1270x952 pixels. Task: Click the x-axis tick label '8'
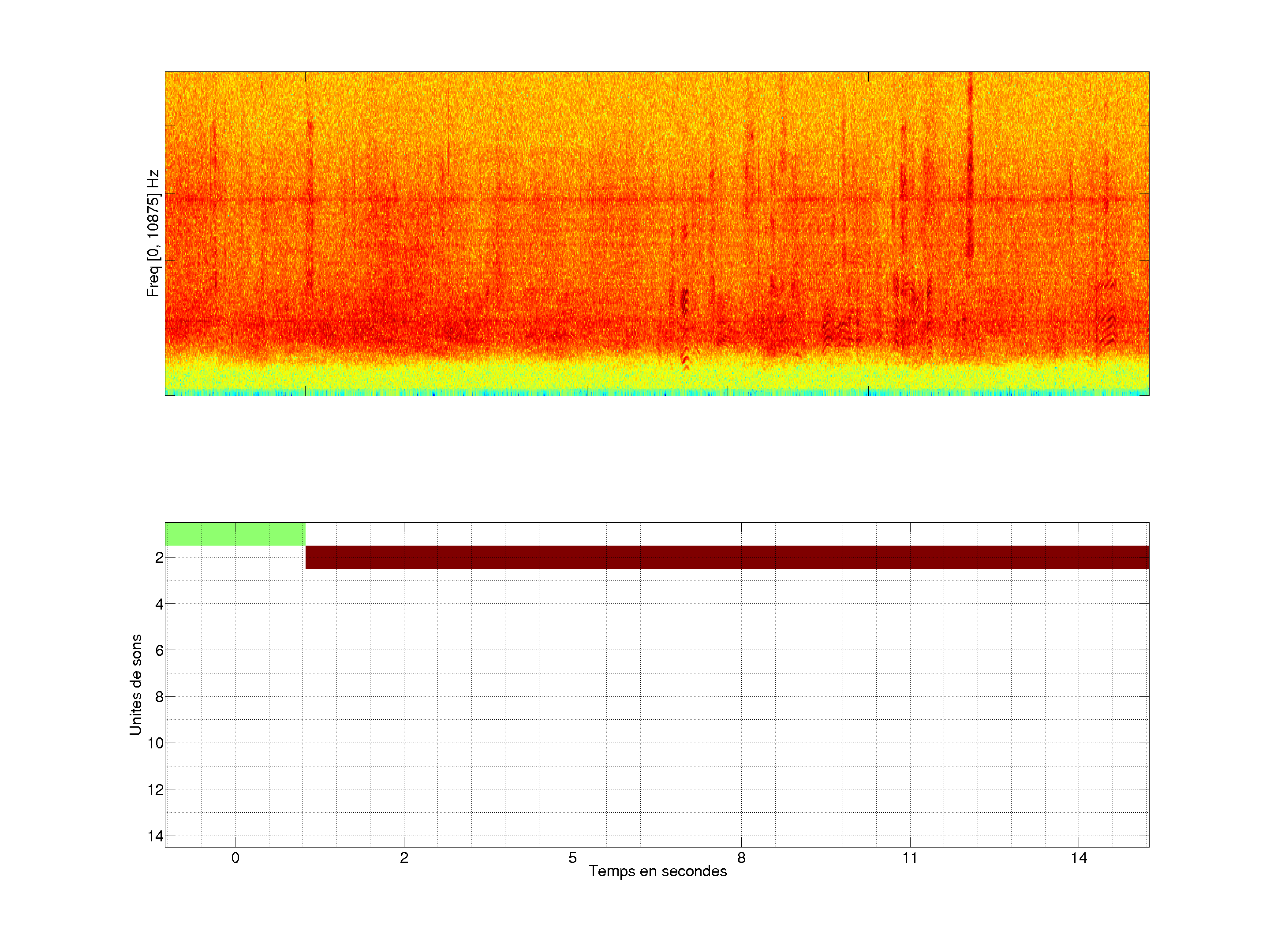tap(741, 858)
